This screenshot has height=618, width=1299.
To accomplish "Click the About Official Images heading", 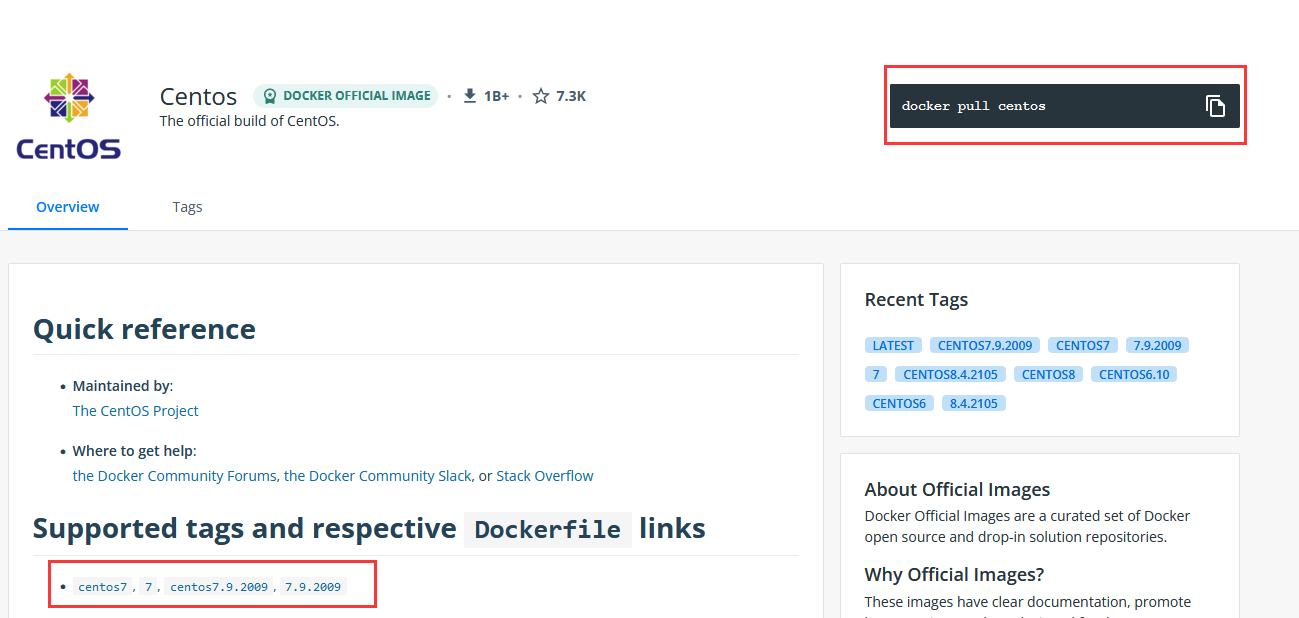I will (957, 489).
